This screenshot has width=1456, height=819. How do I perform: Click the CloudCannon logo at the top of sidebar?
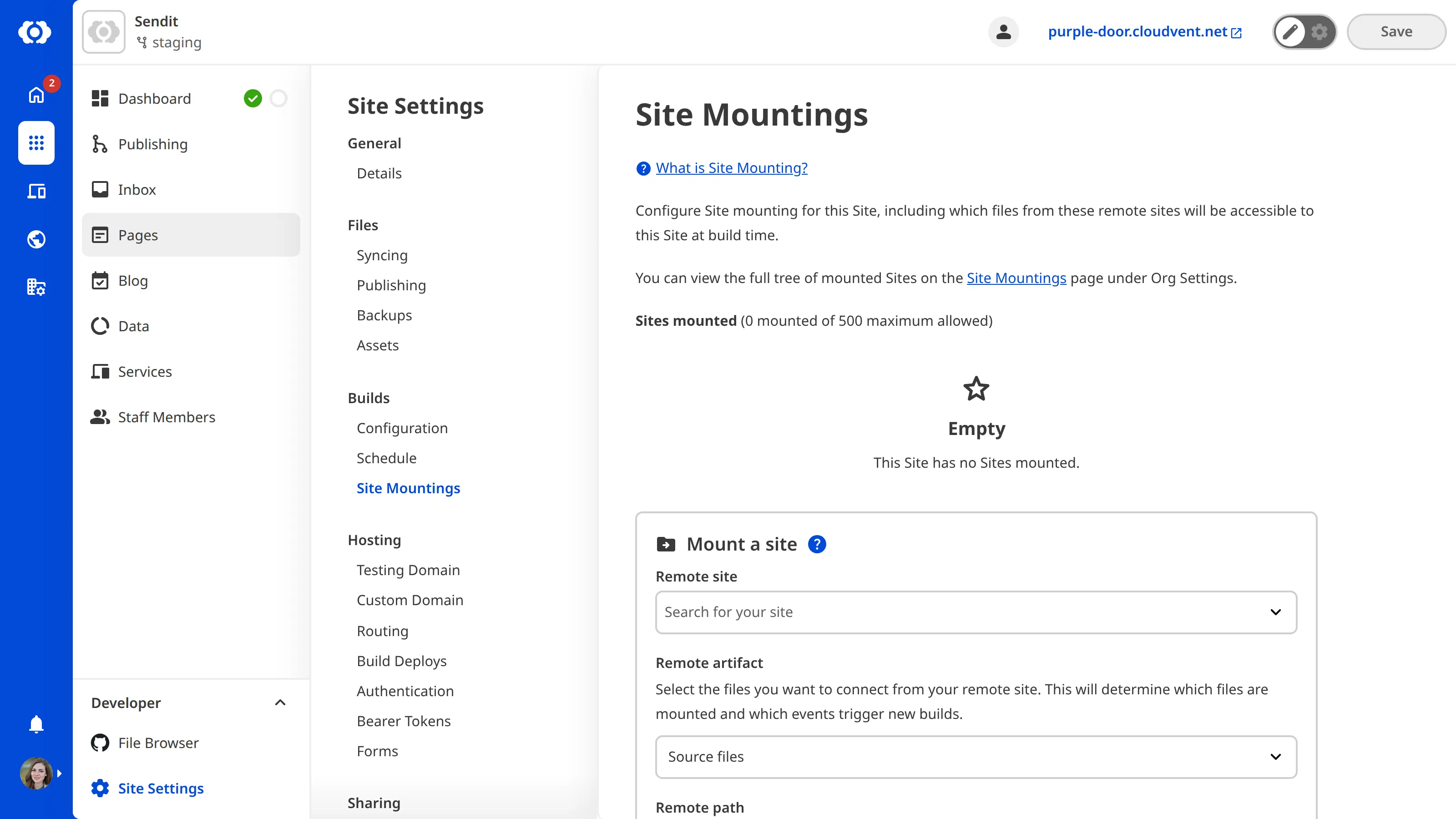coord(35,32)
